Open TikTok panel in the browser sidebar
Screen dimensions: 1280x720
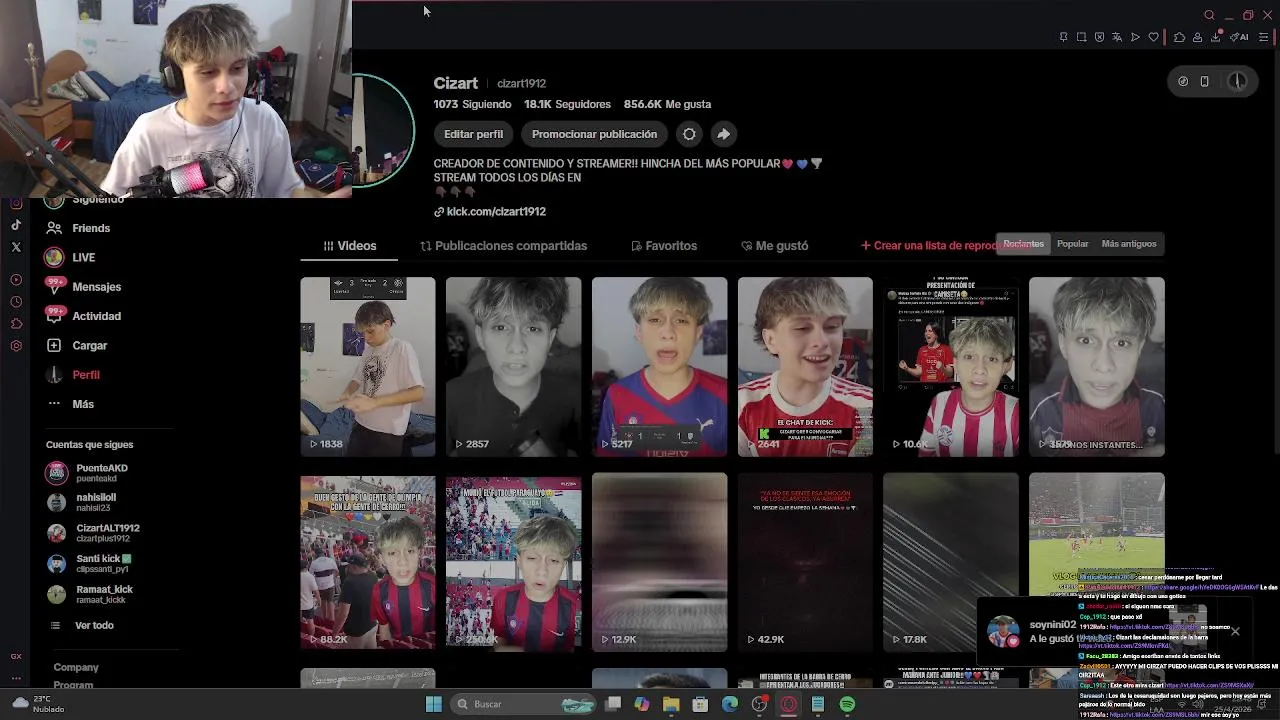click(16, 225)
